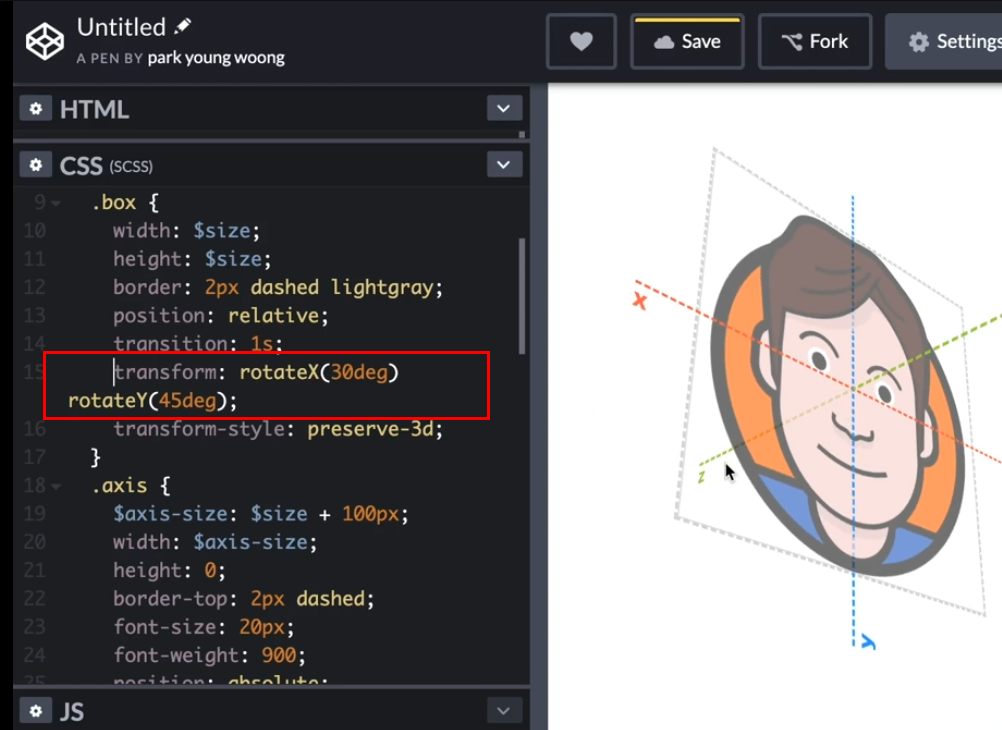Collapse the .box rule fold arrow
The width and height of the screenshot is (1002, 730).
click(x=56, y=203)
